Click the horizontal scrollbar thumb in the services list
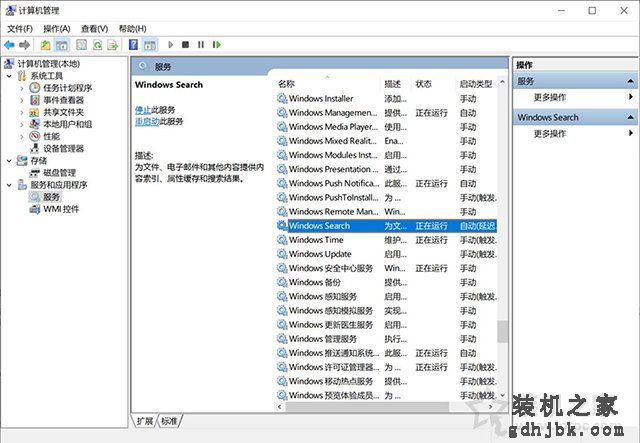 (x=367, y=407)
